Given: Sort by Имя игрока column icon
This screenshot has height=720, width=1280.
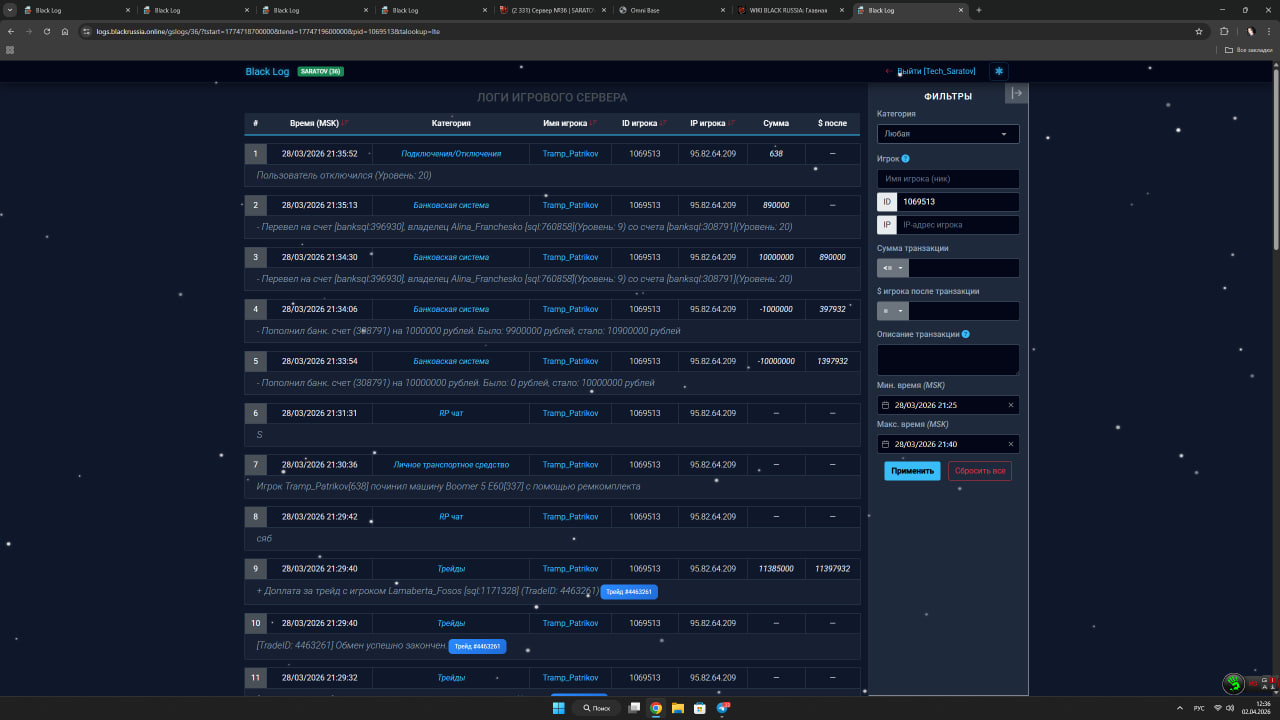Looking at the screenshot, I should point(593,123).
